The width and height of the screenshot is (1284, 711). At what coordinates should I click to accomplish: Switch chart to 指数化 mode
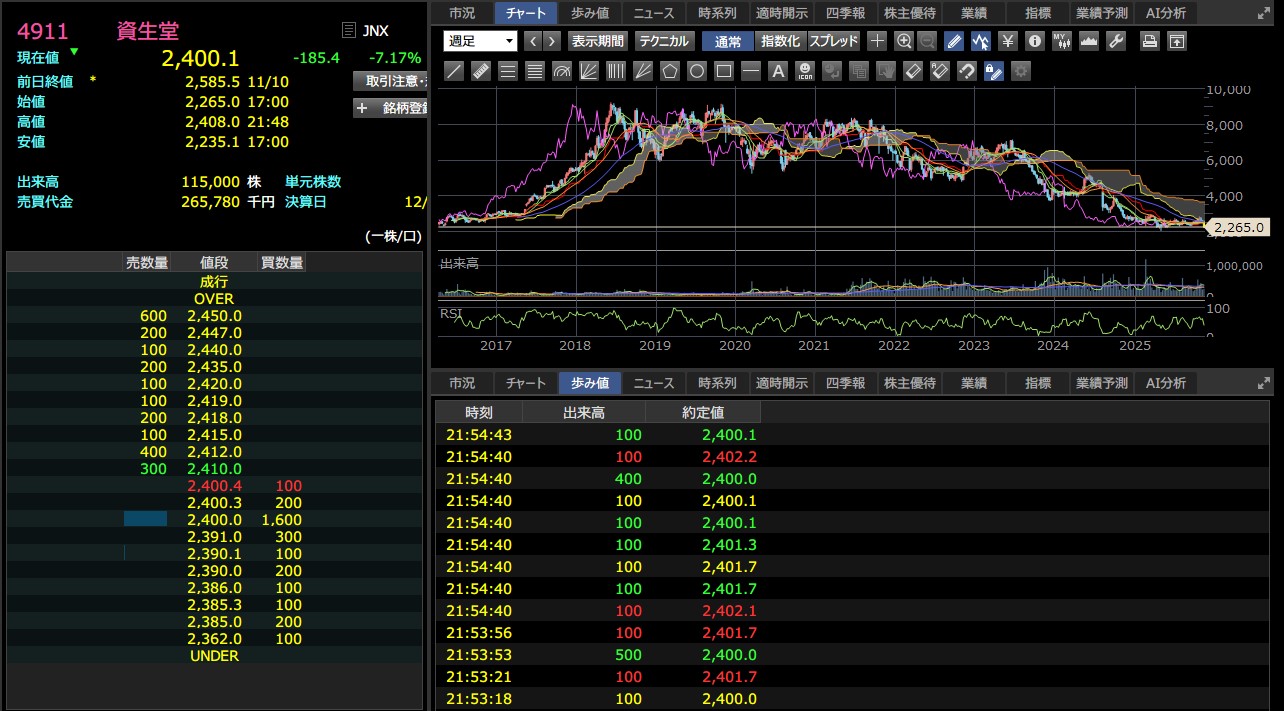[780, 41]
